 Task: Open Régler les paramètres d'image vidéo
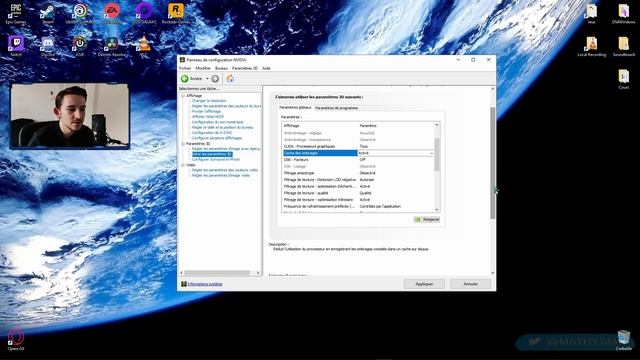[220, 175]
